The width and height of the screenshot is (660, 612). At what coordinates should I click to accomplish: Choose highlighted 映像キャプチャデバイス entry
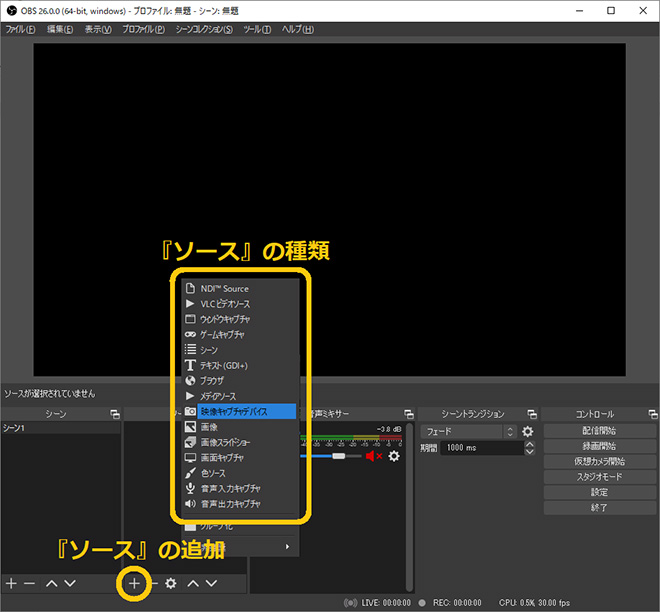point(240,411)
